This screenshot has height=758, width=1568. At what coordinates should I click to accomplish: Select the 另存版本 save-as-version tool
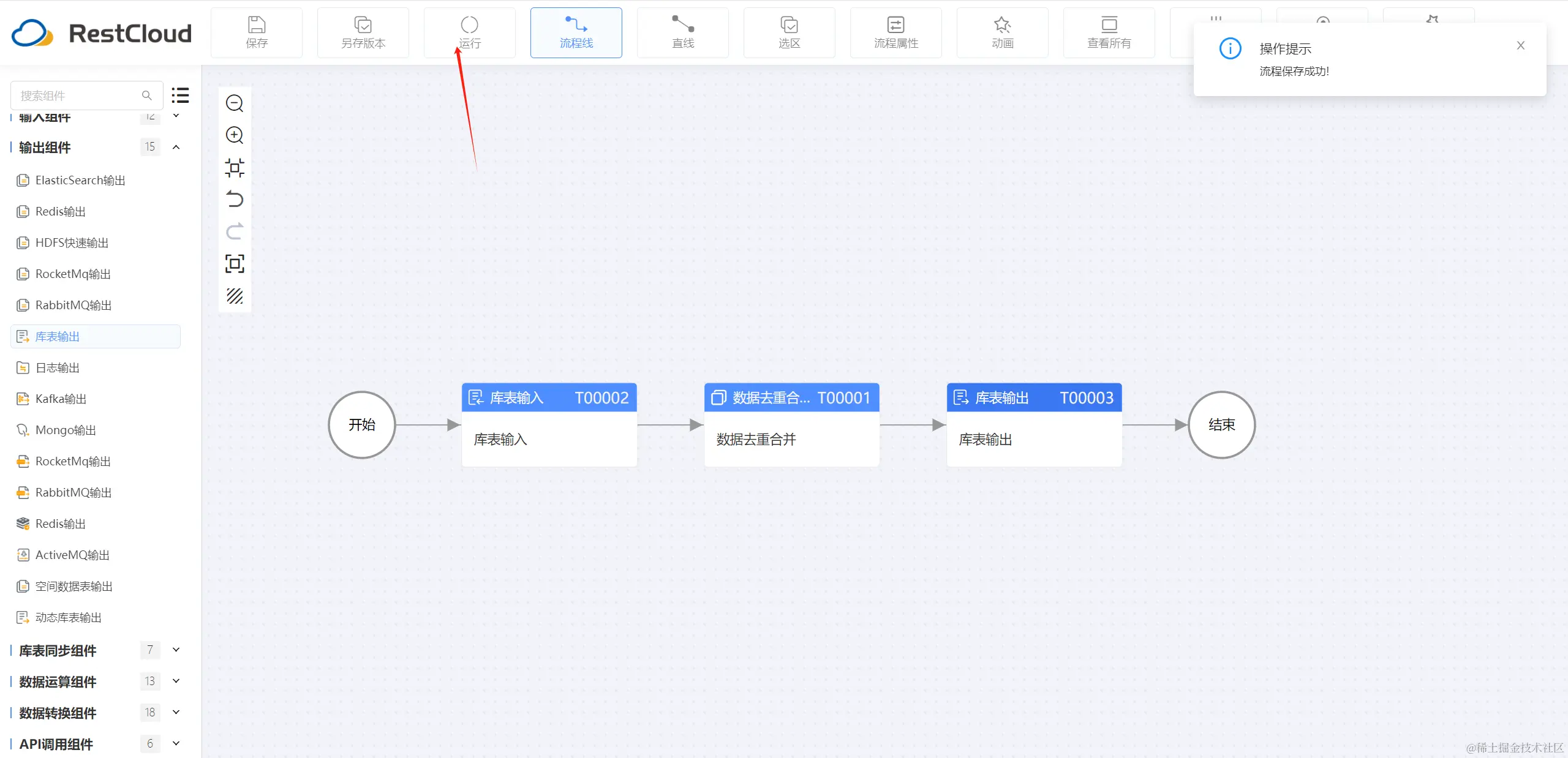363,32
